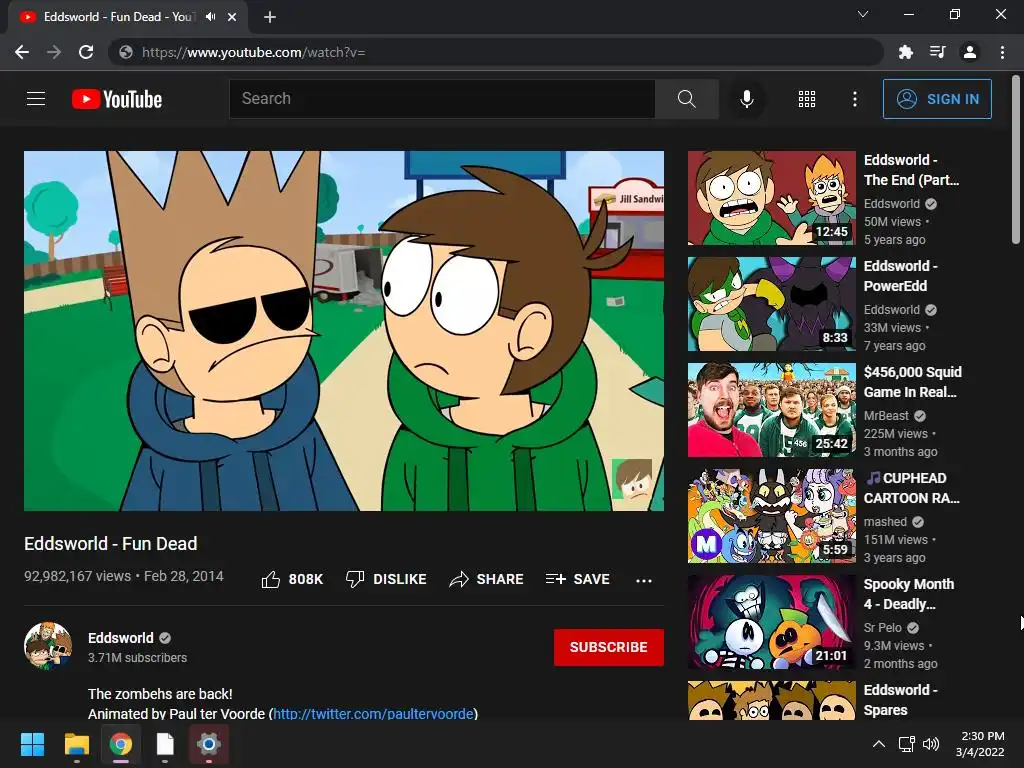Image resolution: width=1024 pixels, height=768 pixels.
Task: Open Chrome media controls icon
Action: [x=937, y=52]
